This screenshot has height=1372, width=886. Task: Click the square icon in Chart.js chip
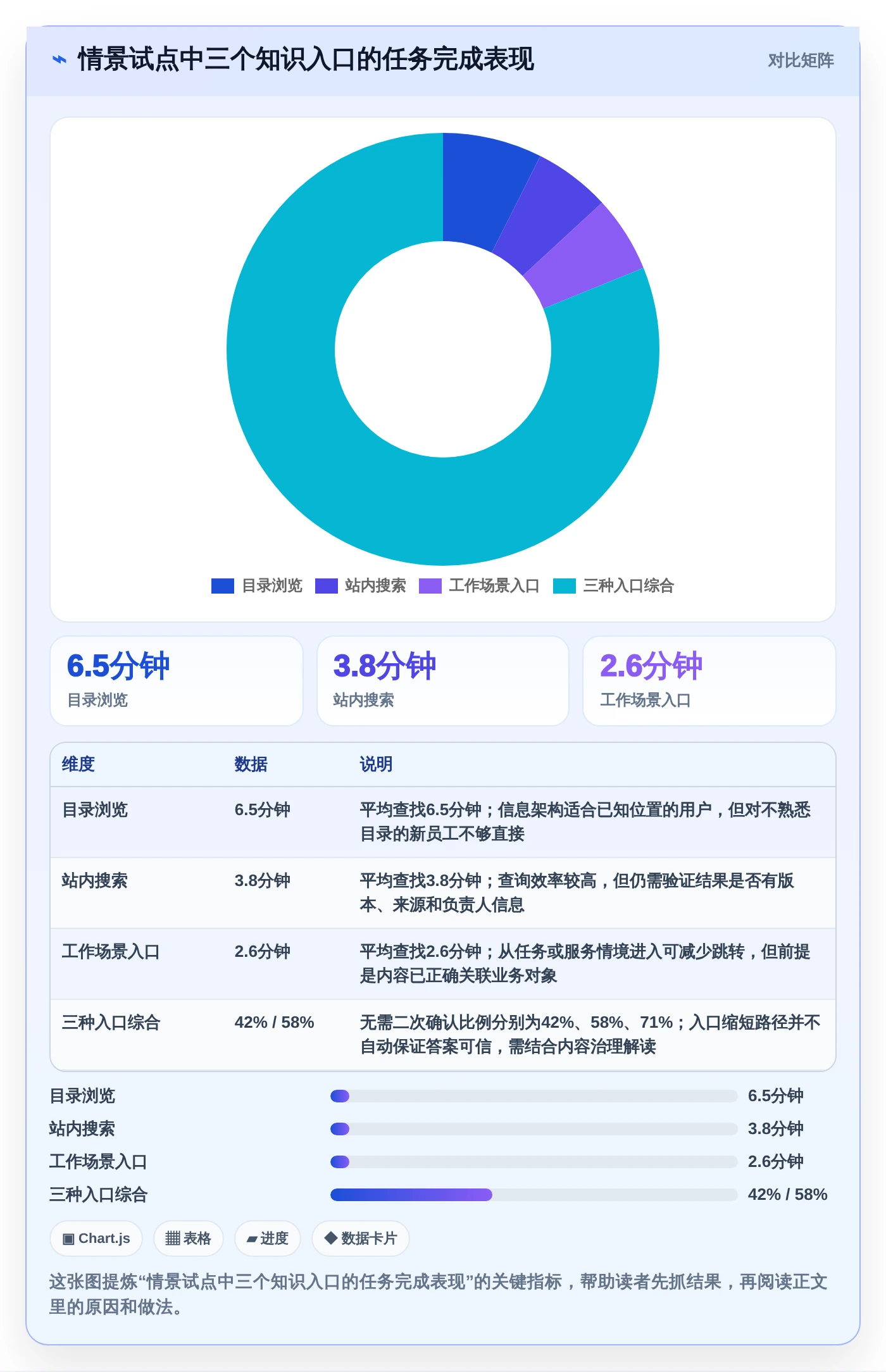point(68,1239)
